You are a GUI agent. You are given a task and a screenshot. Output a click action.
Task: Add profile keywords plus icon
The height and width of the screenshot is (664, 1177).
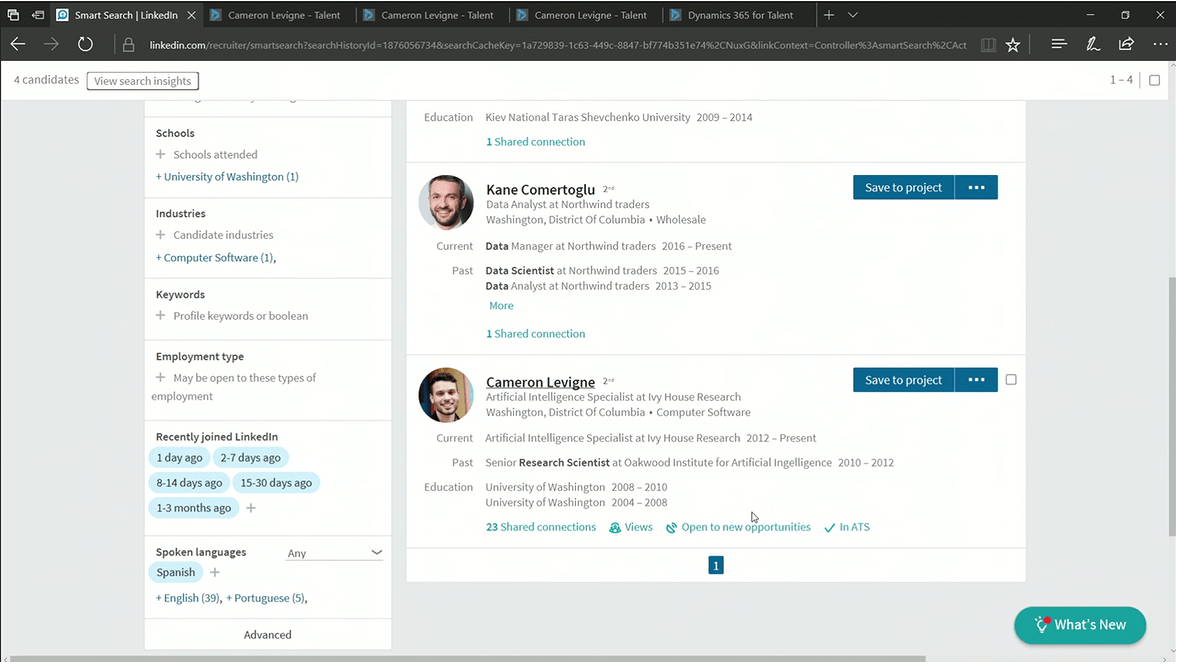tap(160, 316)
